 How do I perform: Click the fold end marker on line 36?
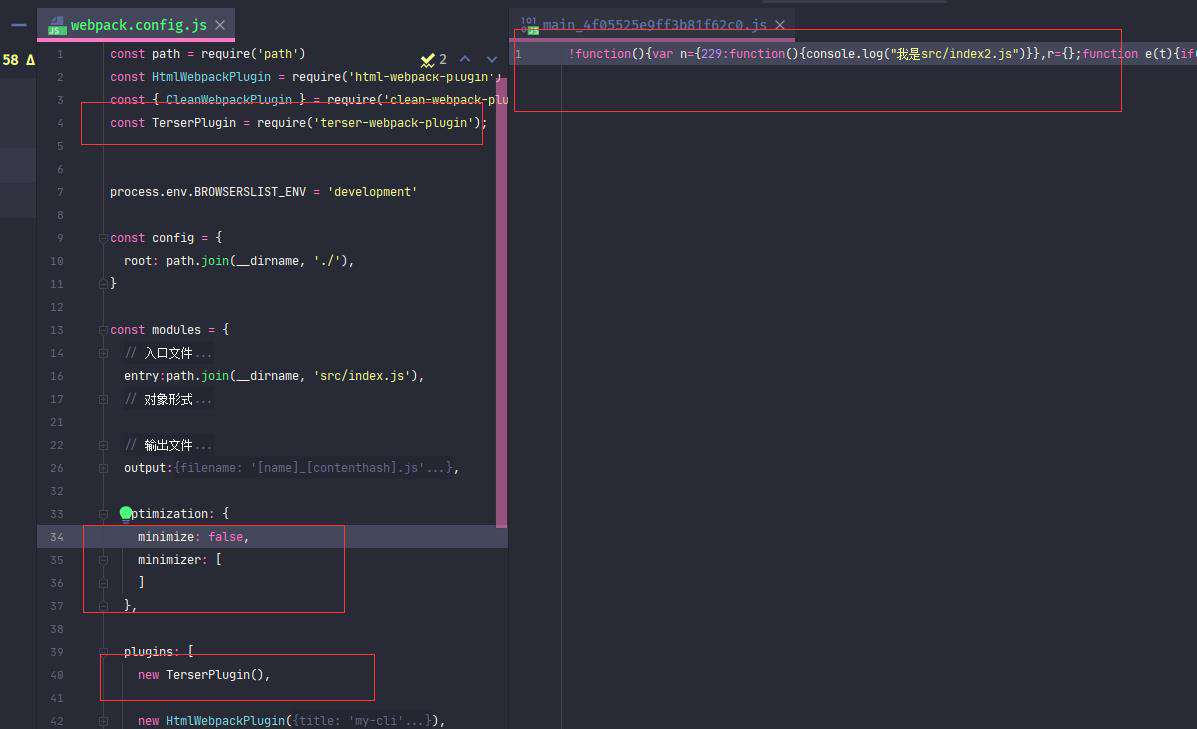pos(103,583)
